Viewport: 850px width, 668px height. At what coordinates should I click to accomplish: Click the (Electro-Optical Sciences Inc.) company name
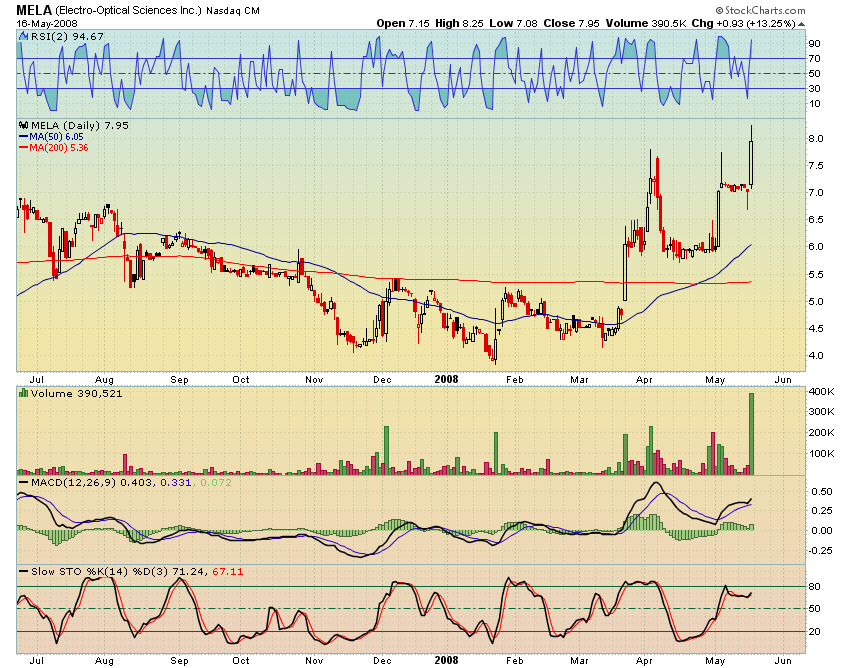coord(128,11)
